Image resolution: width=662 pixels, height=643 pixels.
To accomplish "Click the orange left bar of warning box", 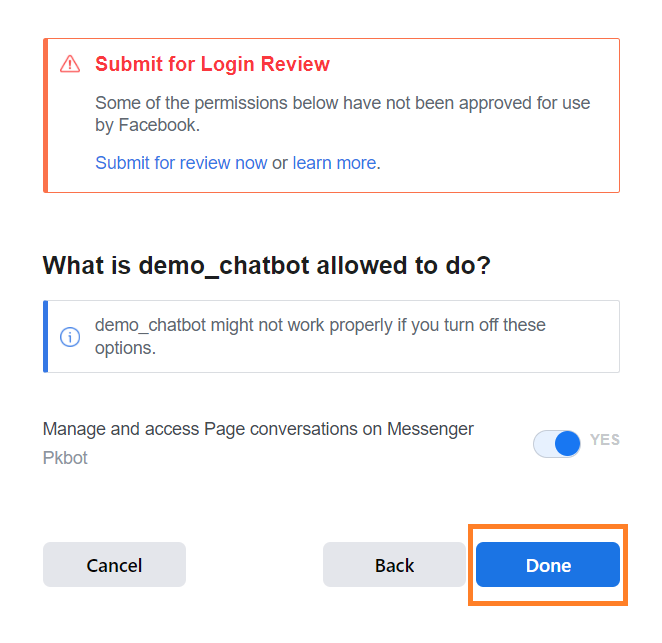I will pyautogui.click(x=46, y=115).
